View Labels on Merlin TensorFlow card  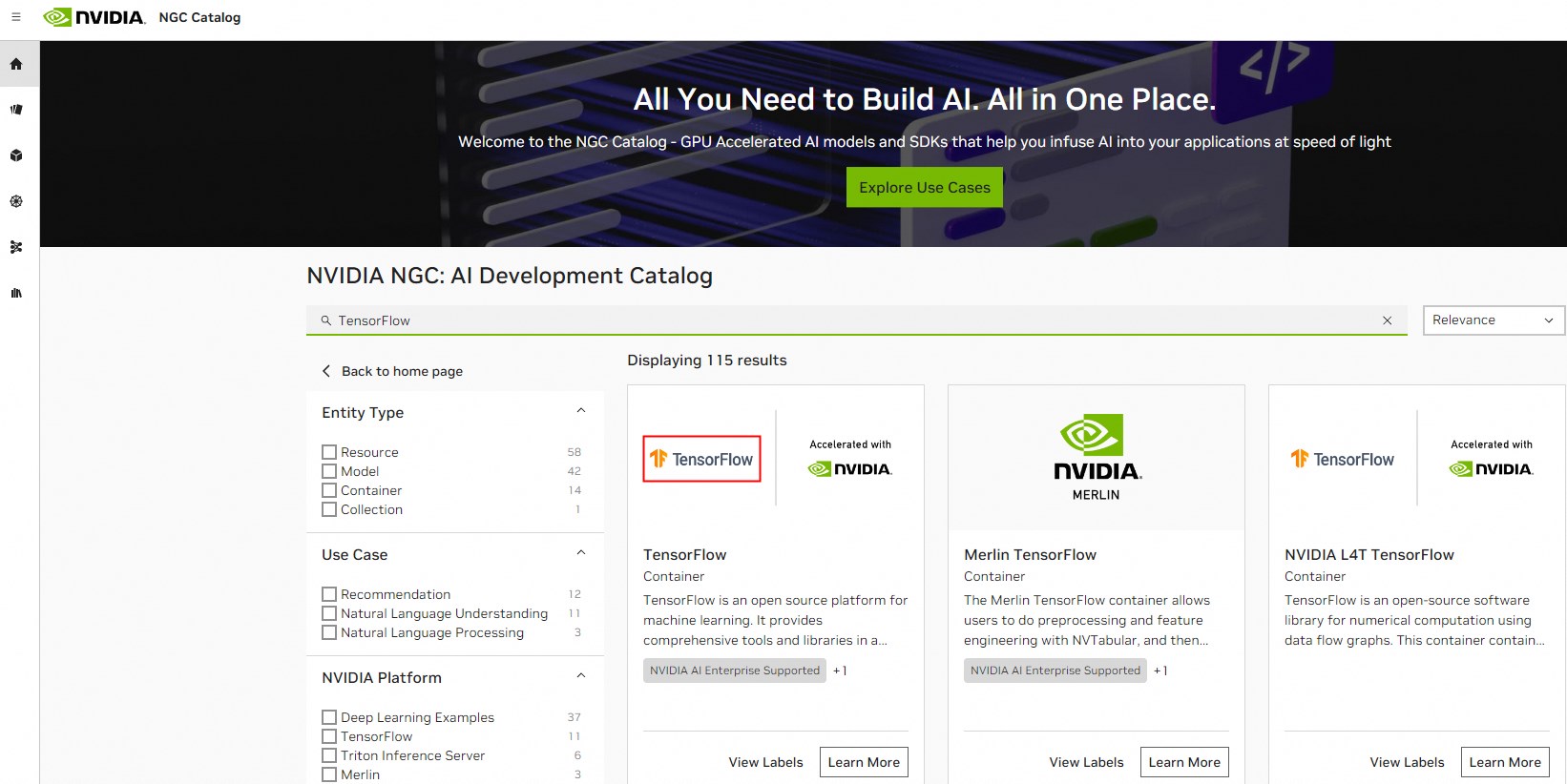1086,762
